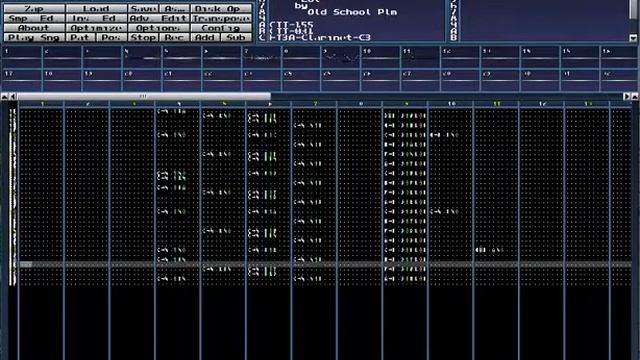The image size is (640, 360).
Task: Select pattern channel 4 header
Action: click(x=178, y=104)
